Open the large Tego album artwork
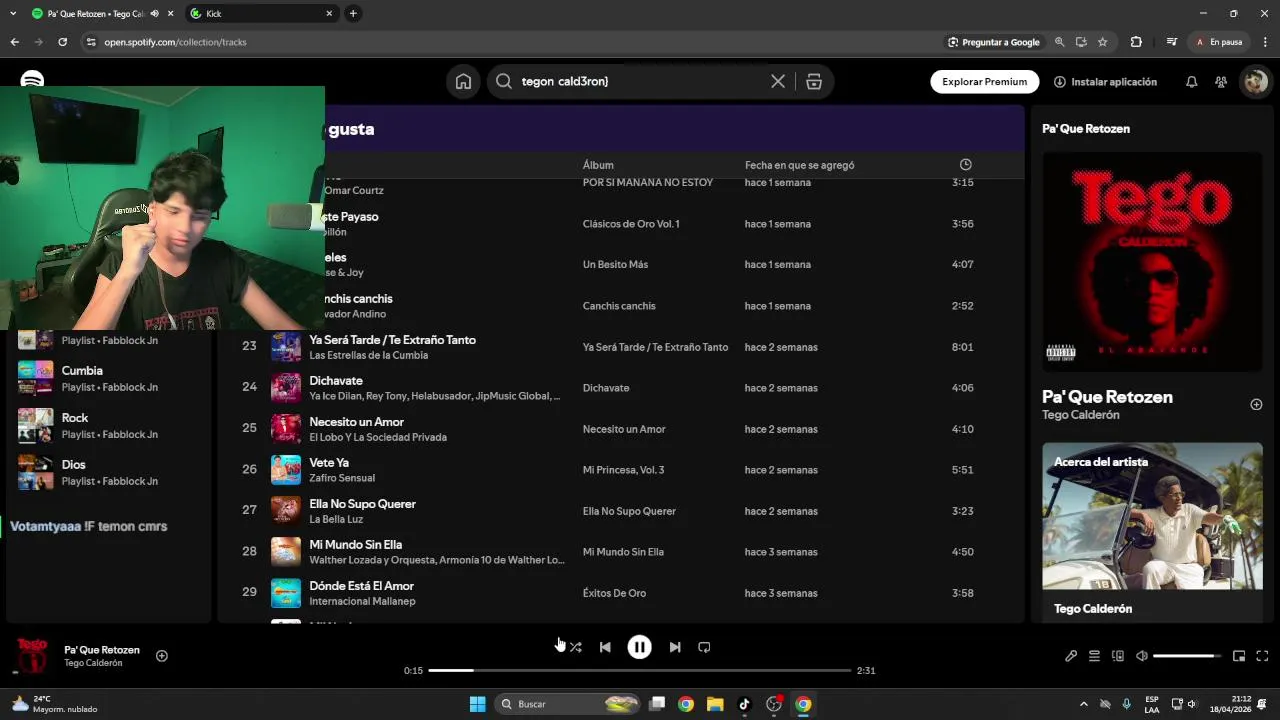1280x720 pixels. [x=1152, y=262]
